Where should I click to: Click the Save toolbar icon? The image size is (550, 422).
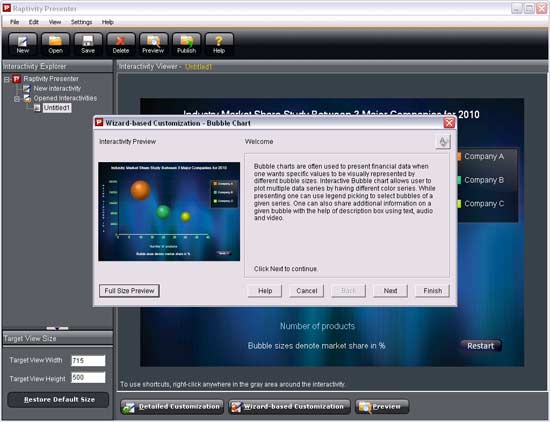(x=88, y=44)
